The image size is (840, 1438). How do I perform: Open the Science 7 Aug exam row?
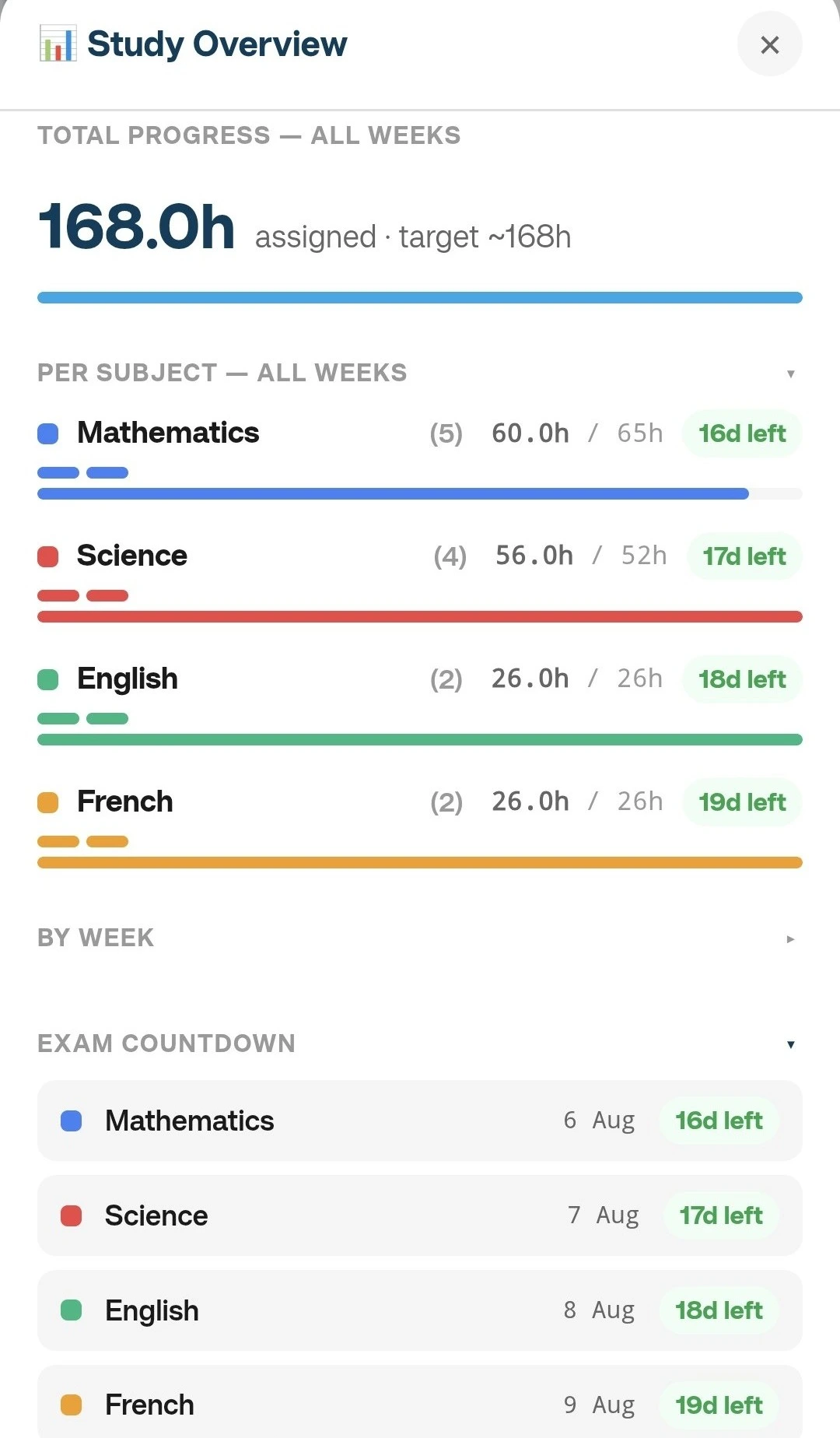tap(420, 1215)
